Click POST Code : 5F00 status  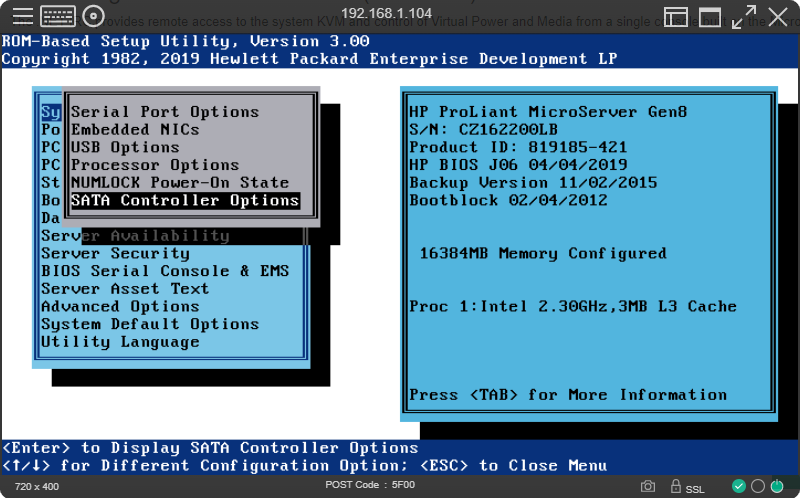(x=370, y=485)
